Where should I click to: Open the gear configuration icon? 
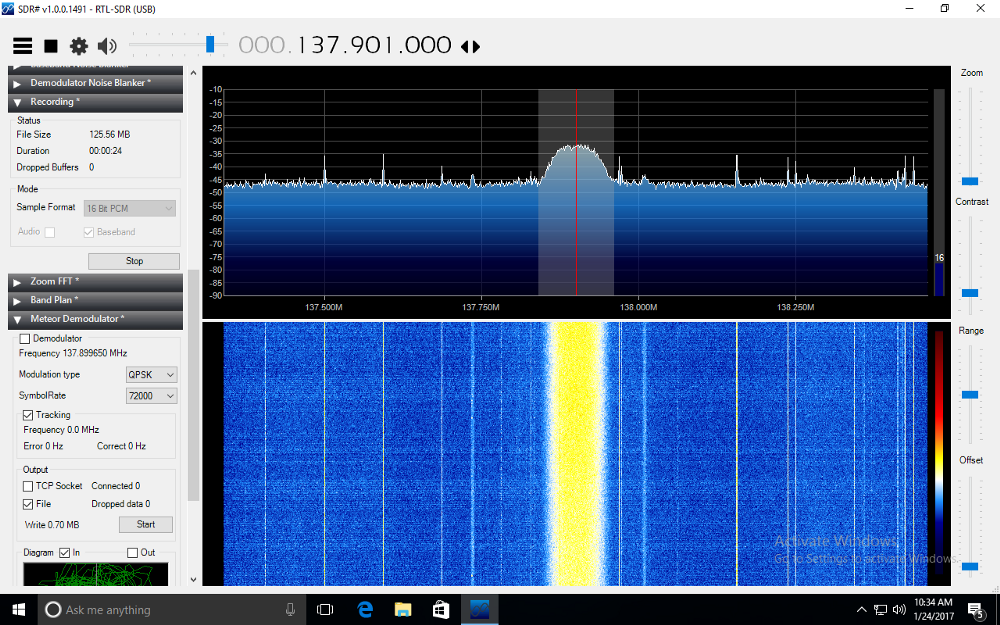coord(79,46)
